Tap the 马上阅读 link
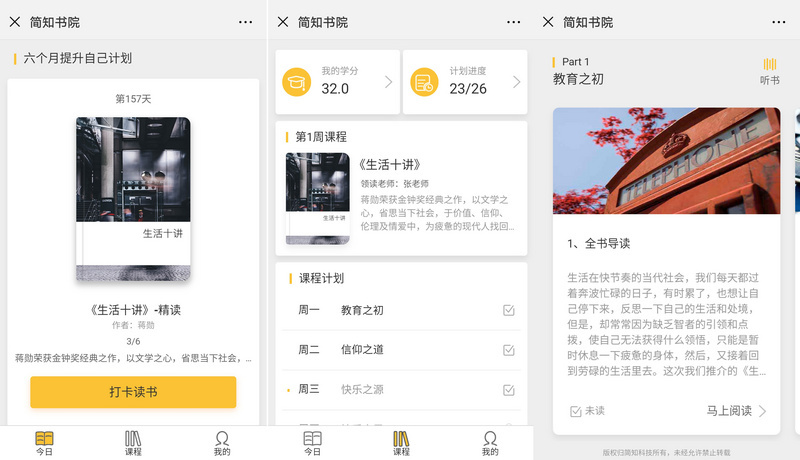The width and height of the screenshot is (800, 460). (x=728, y=411)
